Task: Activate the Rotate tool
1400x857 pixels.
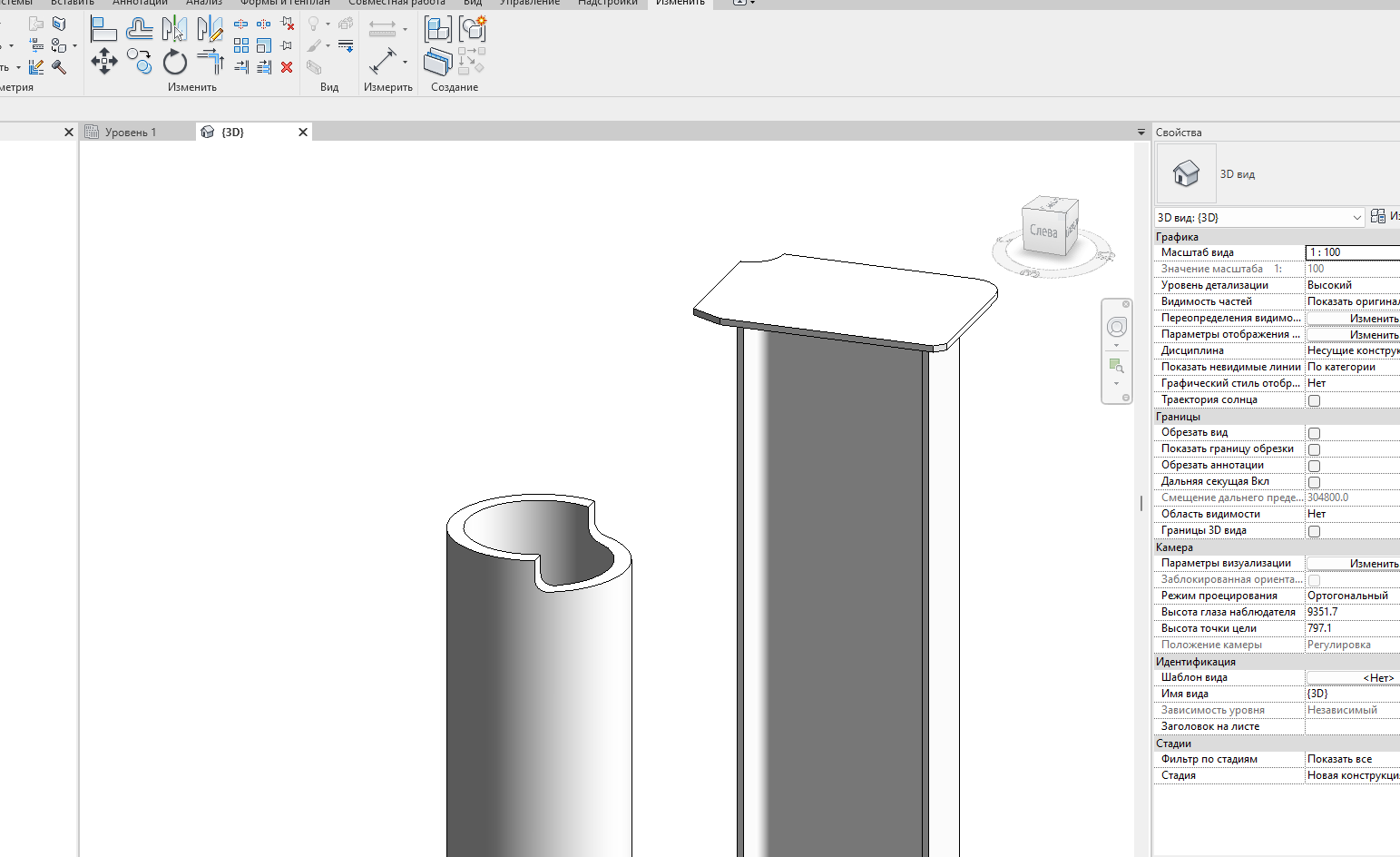Action: coord(174,62)
